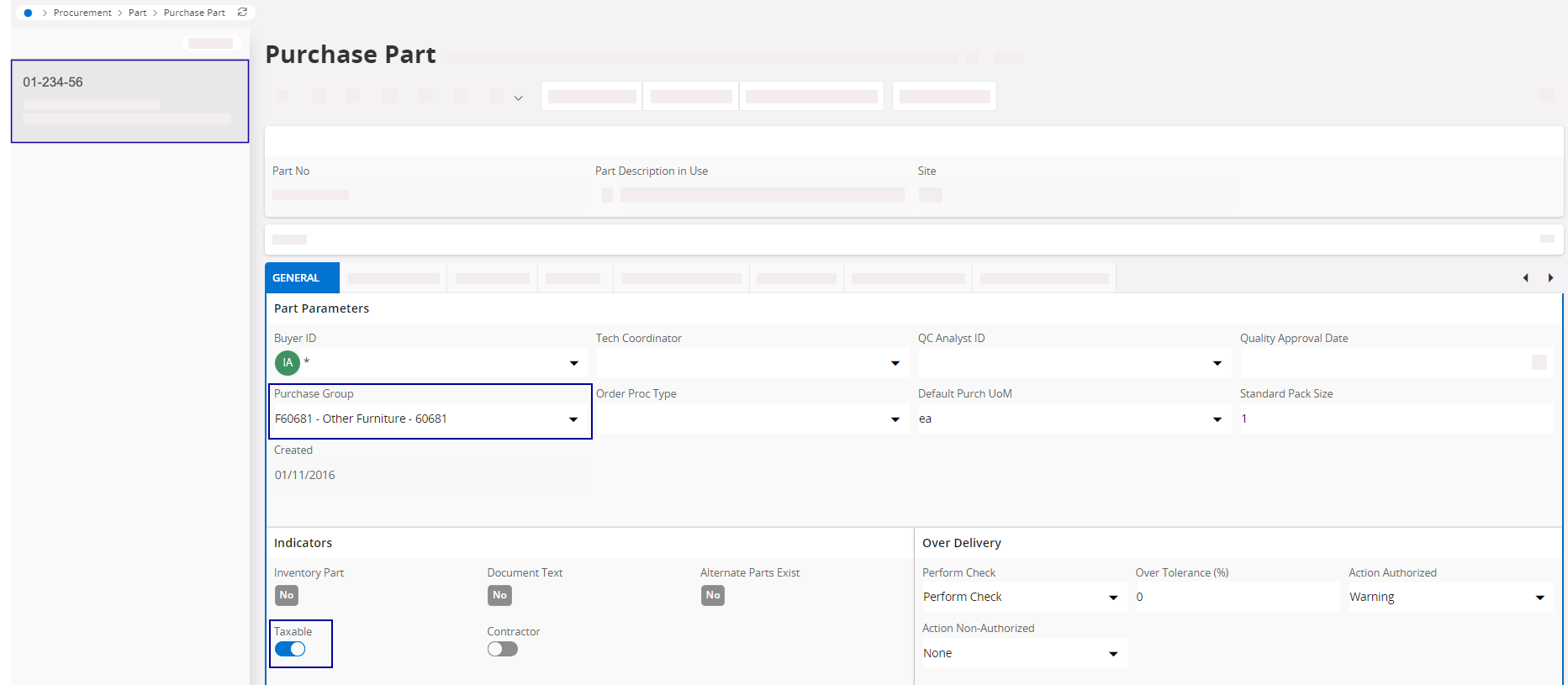
Task: Open the Default Purch UoM dropdown
Action: [x=1217, y=419]
